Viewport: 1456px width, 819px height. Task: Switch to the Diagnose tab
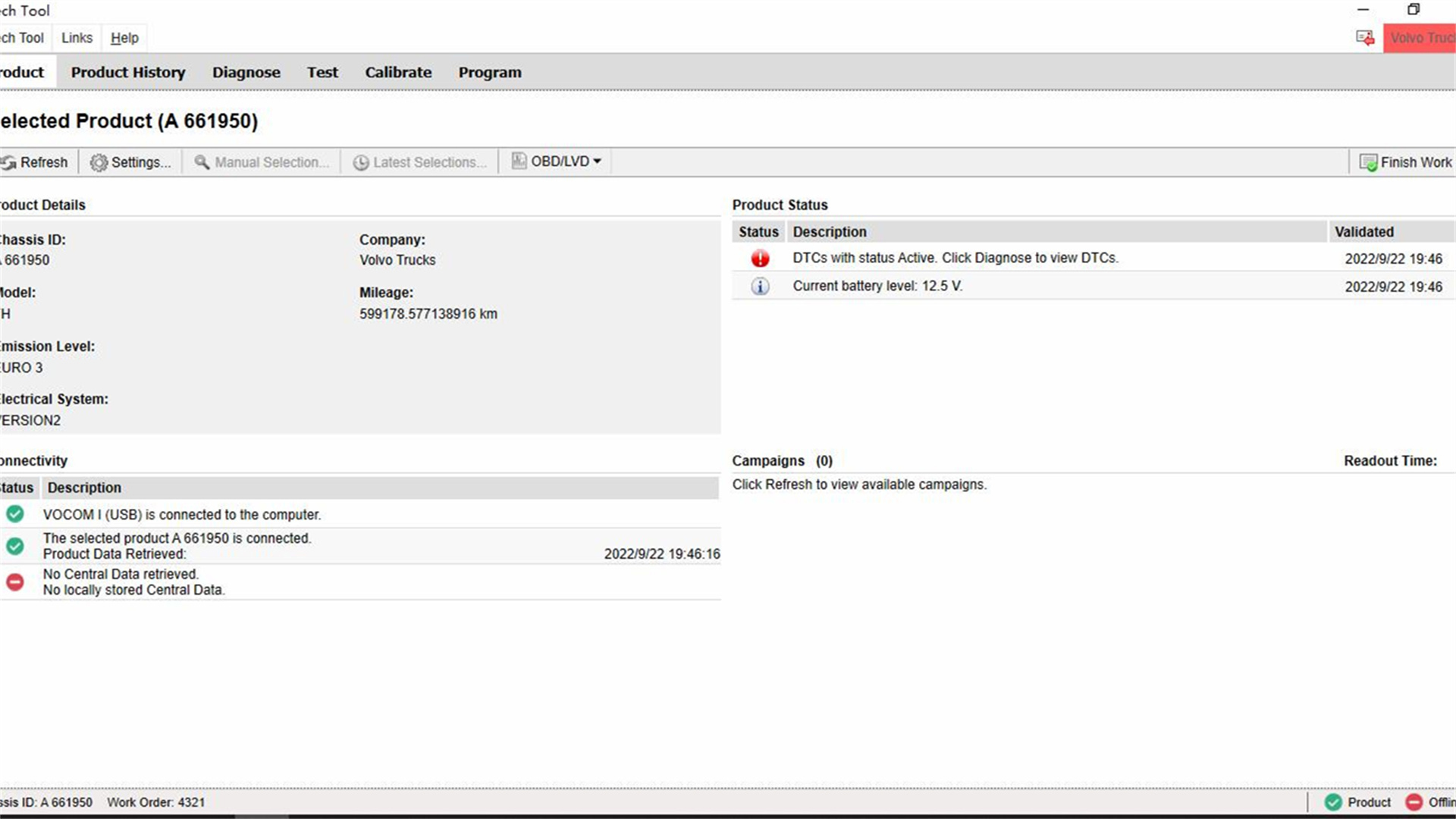point(246,72)
